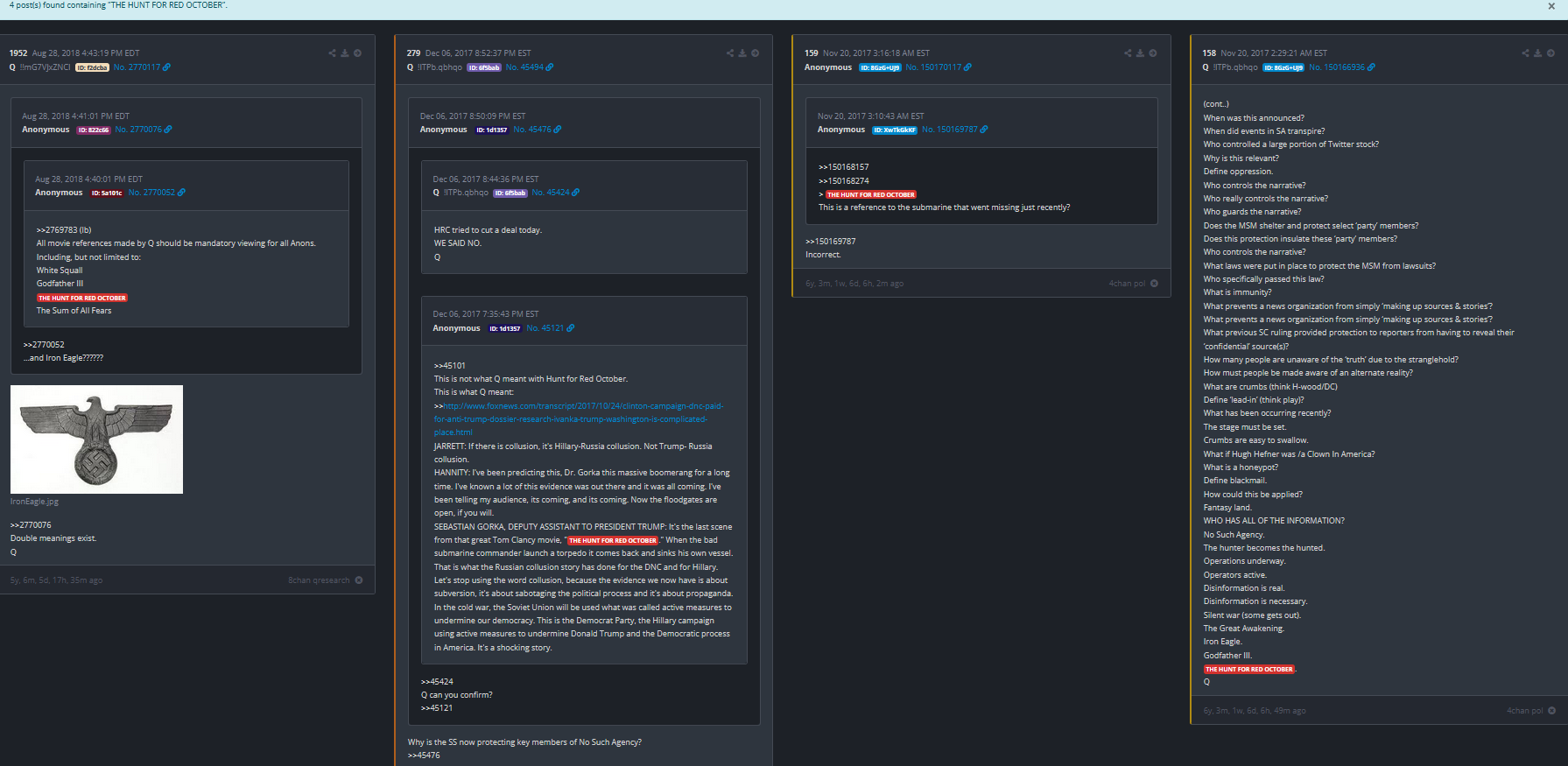Click chain icon beside No. 150166936

click(1371, 67)
